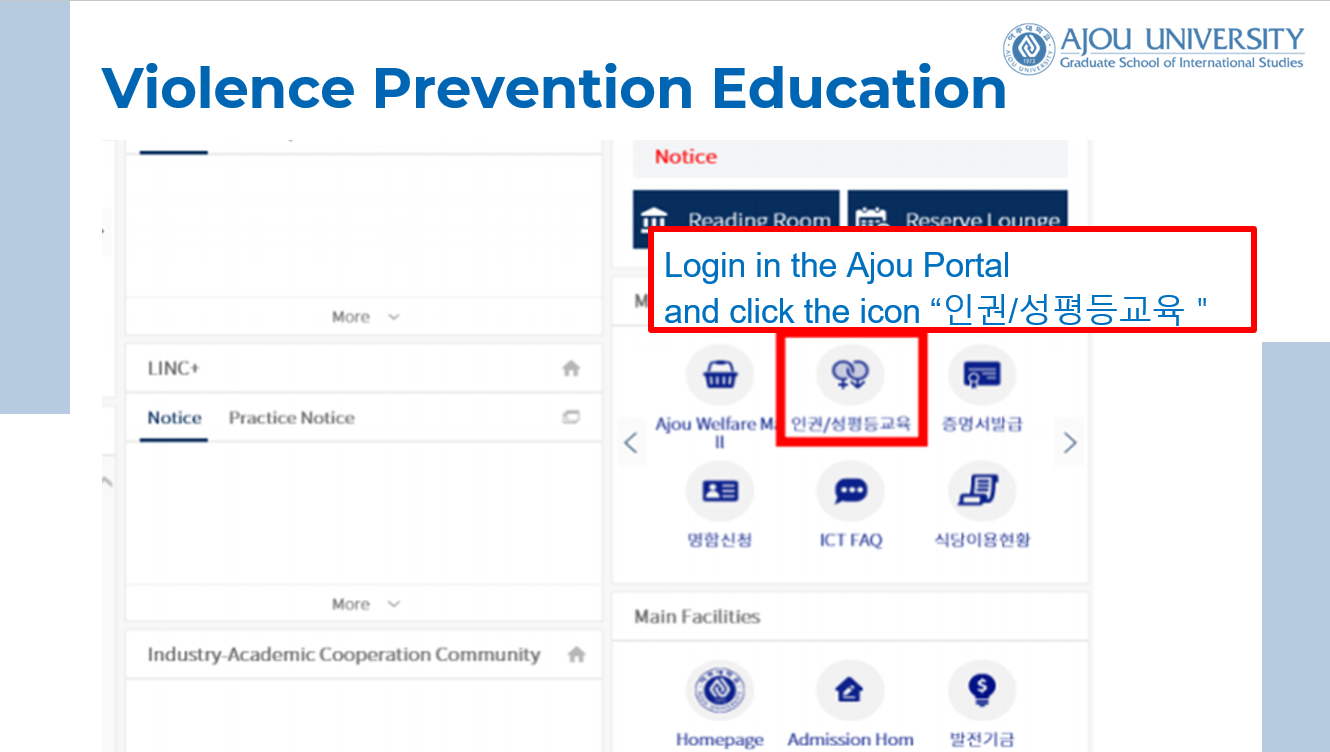Image resolution: width=1330 pixels, height=752 pixels.
Task: Open the 식당이용현황 icon
Action: tap(981, 492)
